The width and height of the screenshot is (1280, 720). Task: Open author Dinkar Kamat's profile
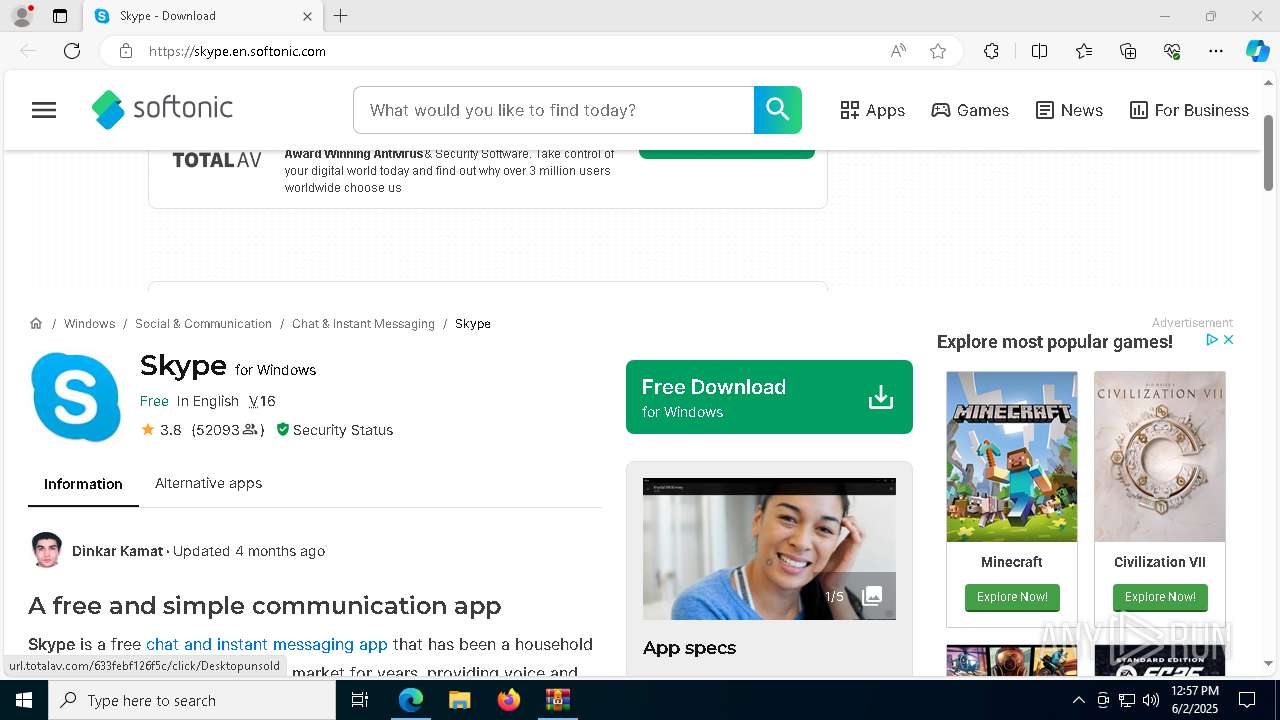117,551
